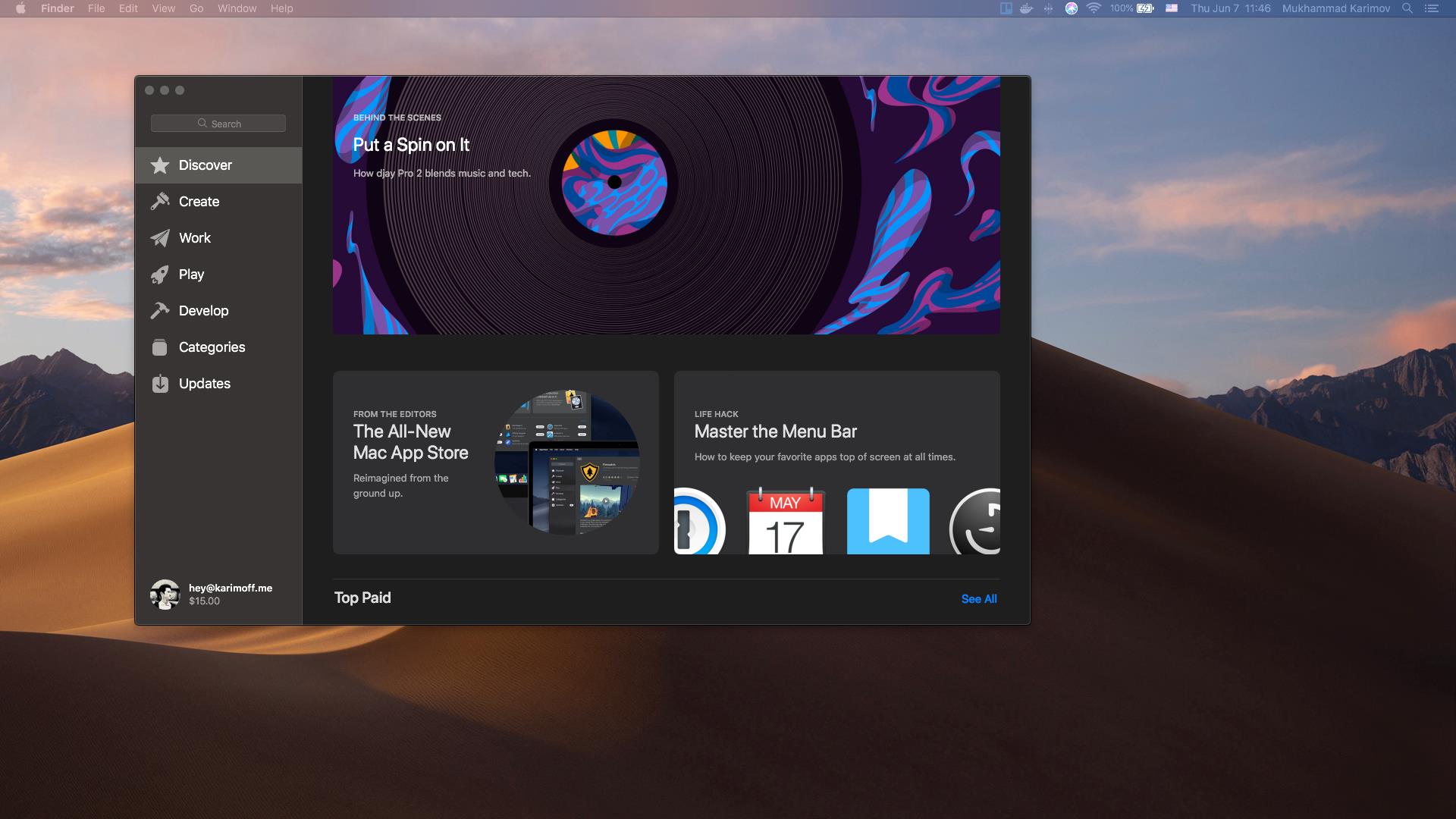Open the Notification Center list icon
The image size is (1456, 819).
click(1432, 8)
